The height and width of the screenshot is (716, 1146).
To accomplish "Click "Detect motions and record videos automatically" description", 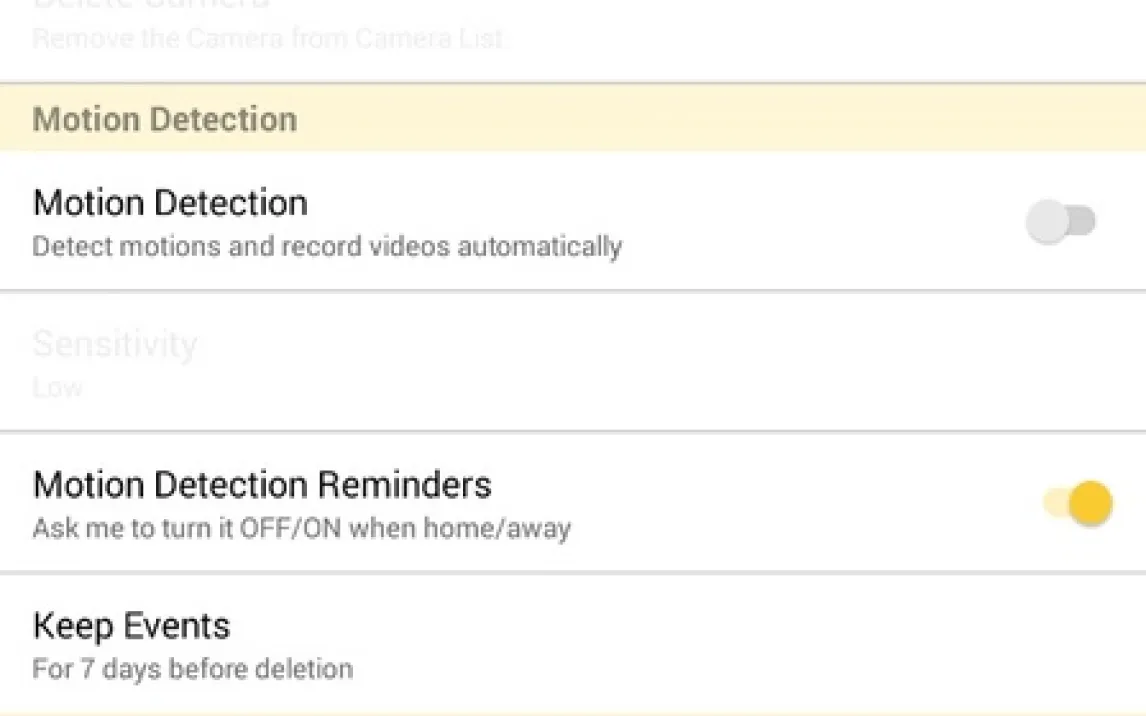I will pyautogui.click(x=327, y=246).
